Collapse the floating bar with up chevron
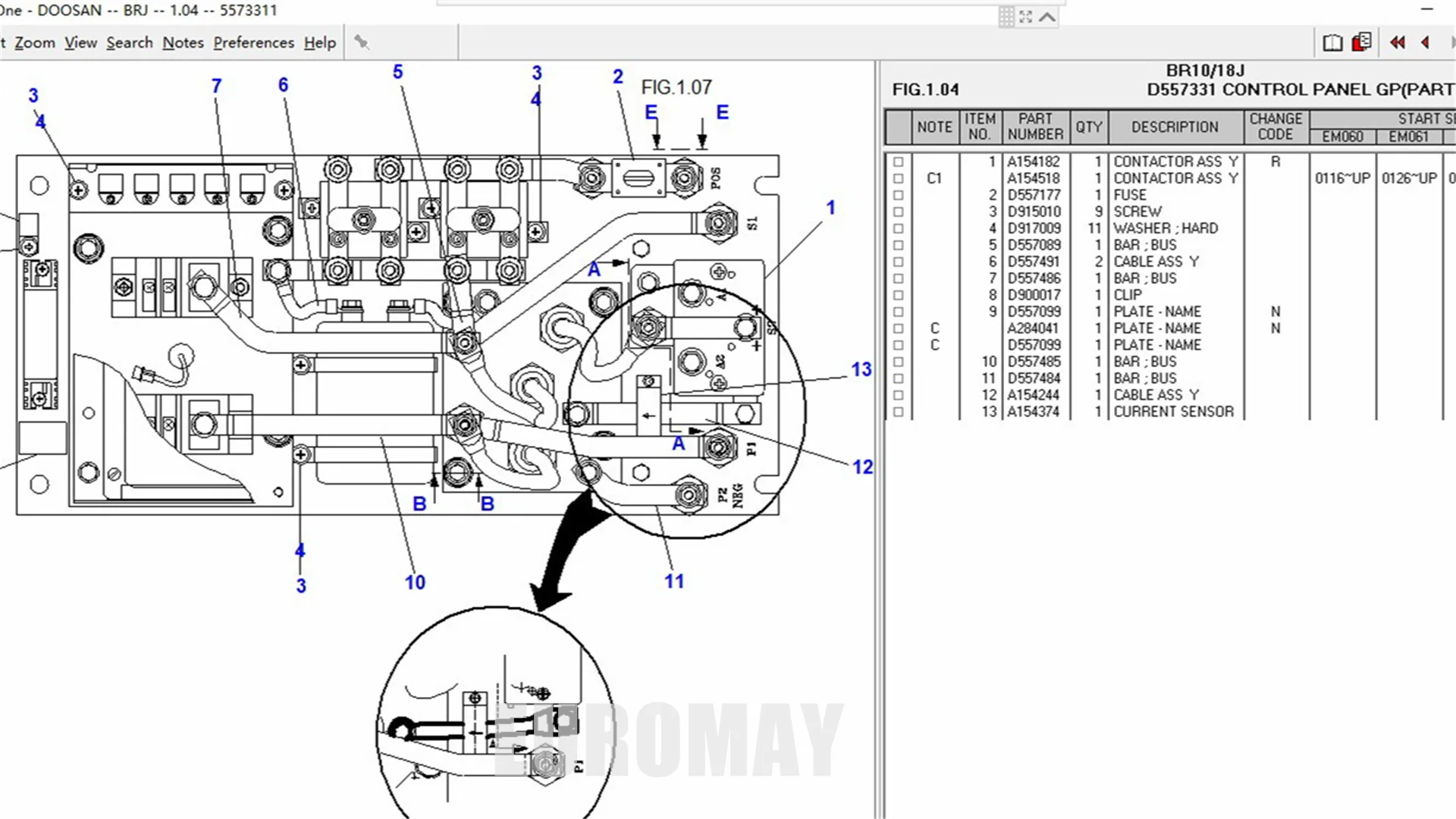Image resolution: width=1456 pixels, height=819 pixels. pyautogui.click(x=1047, y=17)
